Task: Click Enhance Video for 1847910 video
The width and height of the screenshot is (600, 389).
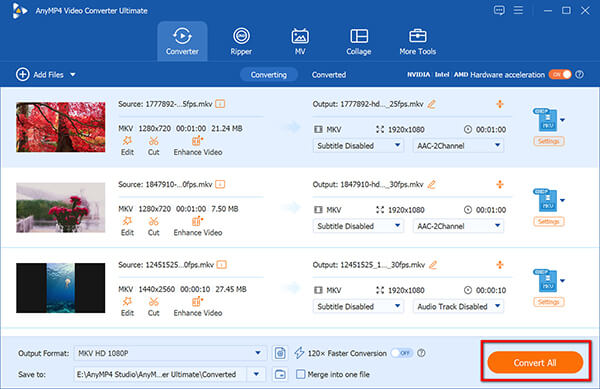Action: click(x=198, y=226)
